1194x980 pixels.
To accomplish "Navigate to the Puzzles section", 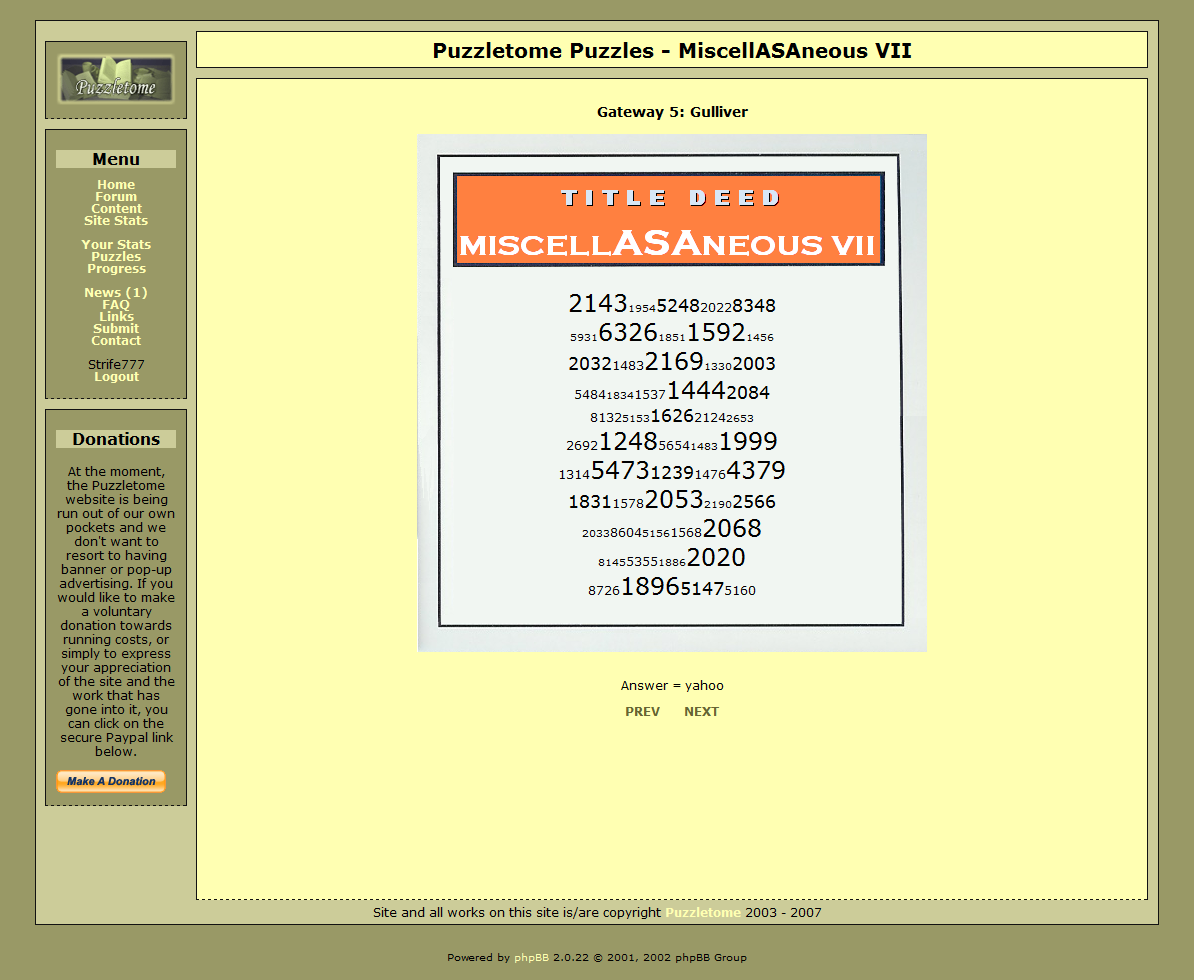I will tap(116, 257).
